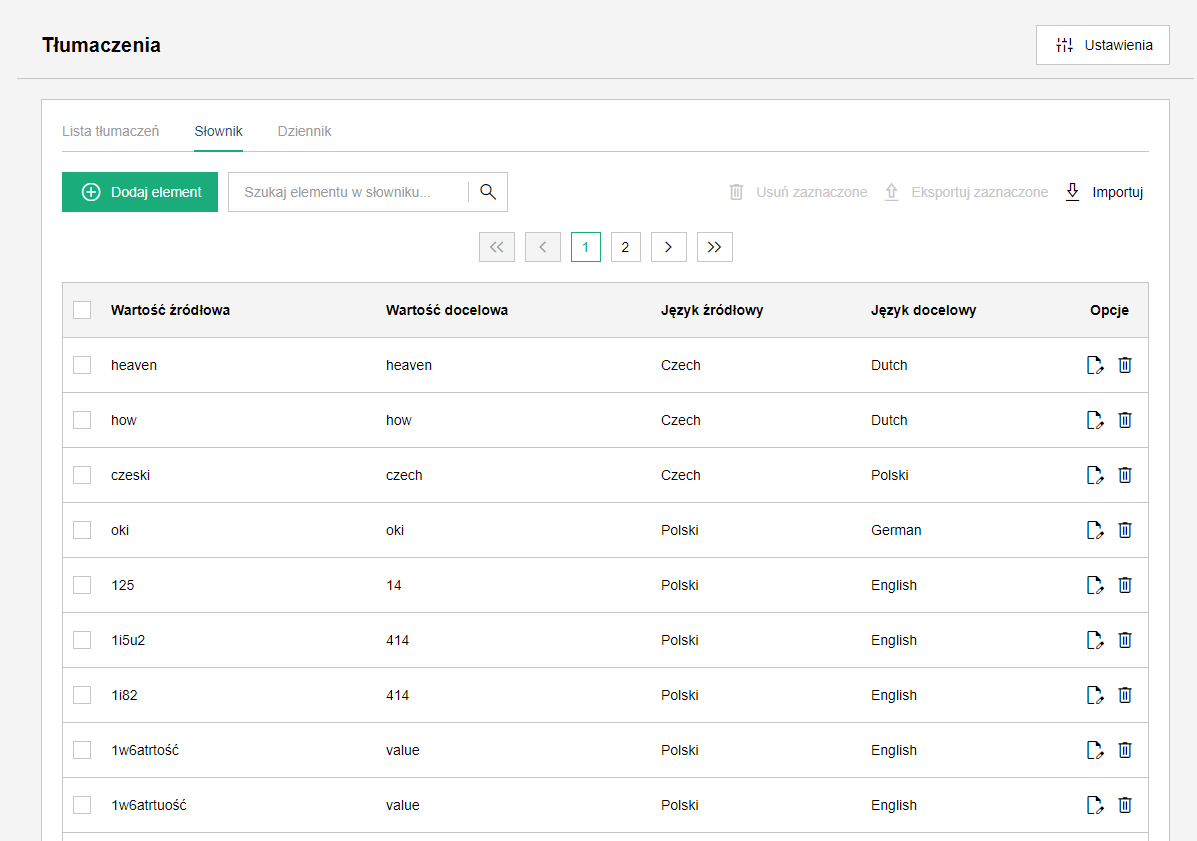Click Polski target language in czeski row
Viewport: 1197px width, 841px height.
coord(889,475)
